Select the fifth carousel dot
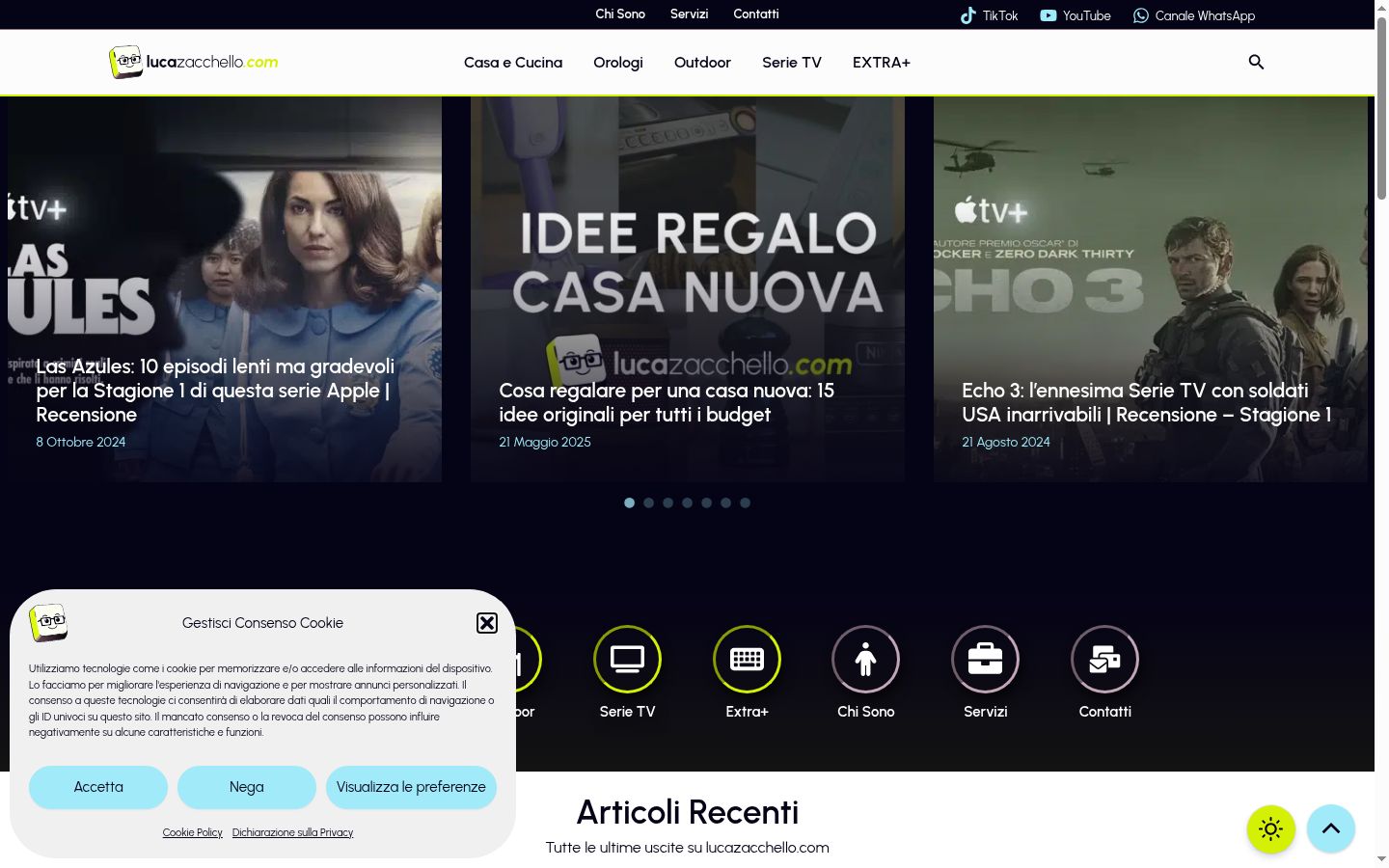 [x=707, y=502]
